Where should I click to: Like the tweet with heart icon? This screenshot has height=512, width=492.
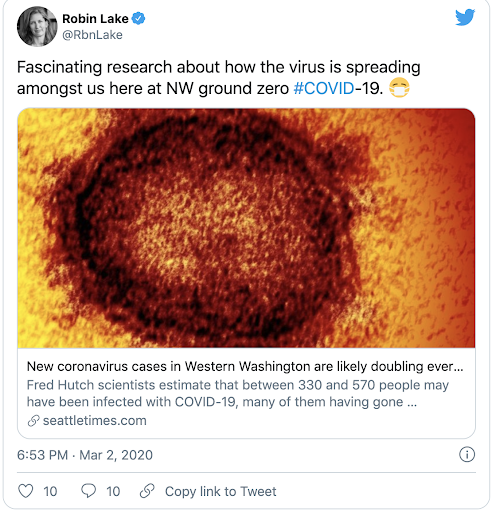(26, 491)
